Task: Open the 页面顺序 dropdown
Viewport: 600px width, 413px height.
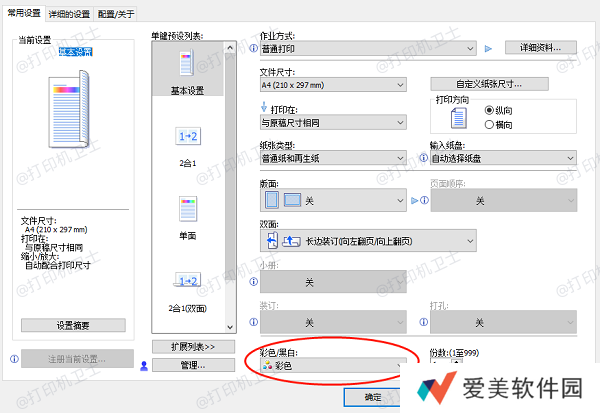Action: pyautogui.click(x=504, y=200)
